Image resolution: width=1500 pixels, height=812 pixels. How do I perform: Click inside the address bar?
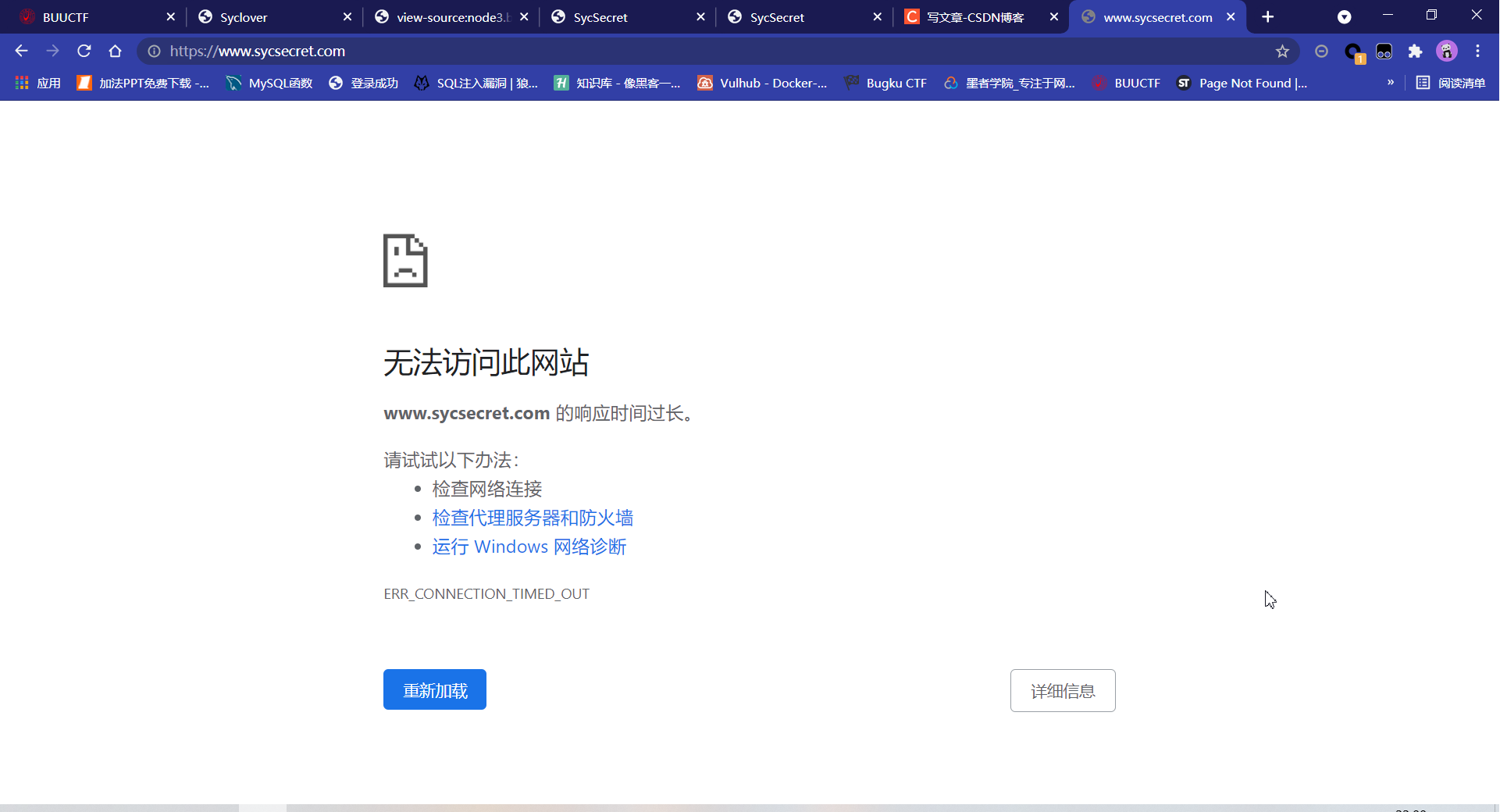547,52
